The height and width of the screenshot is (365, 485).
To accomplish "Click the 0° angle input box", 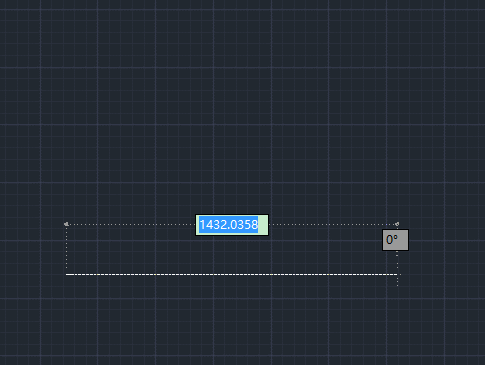I will [395, 240].
